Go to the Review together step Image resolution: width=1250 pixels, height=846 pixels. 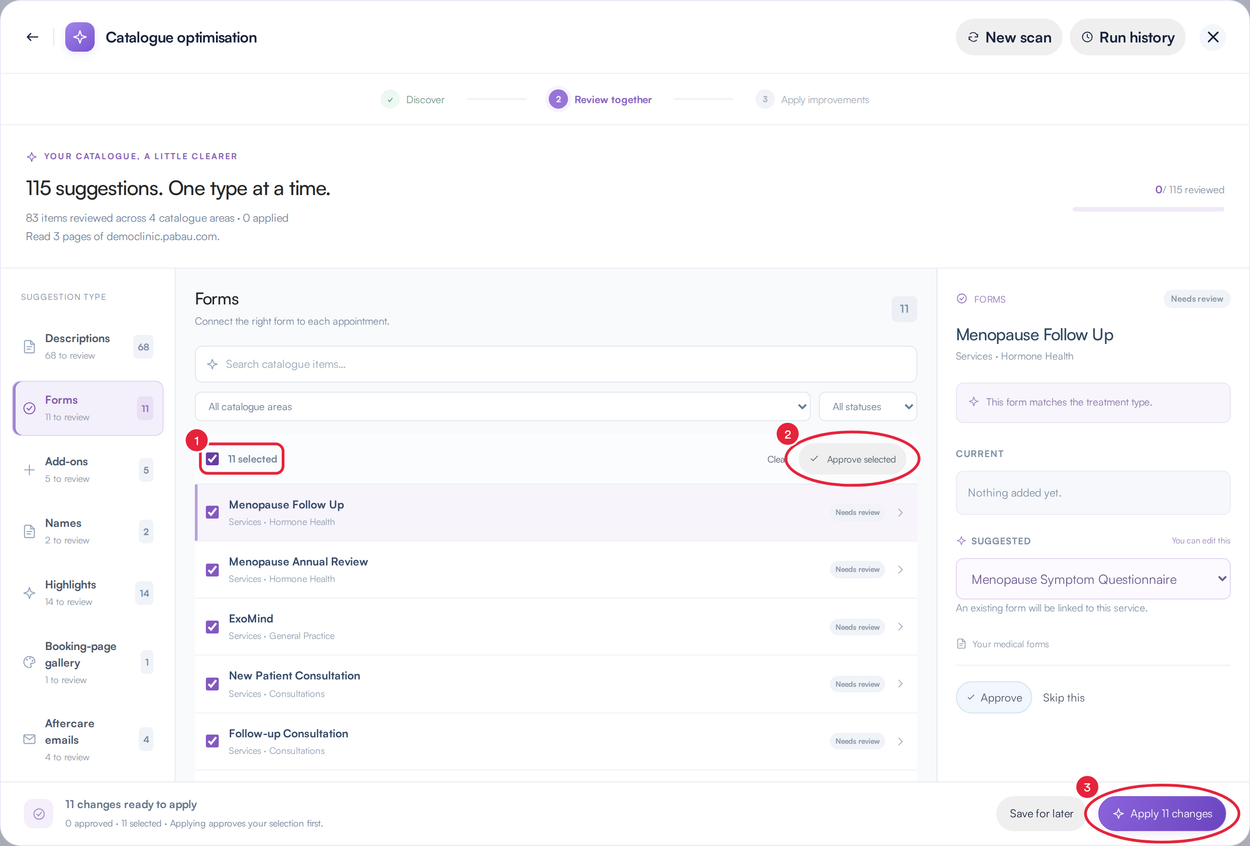600,99
